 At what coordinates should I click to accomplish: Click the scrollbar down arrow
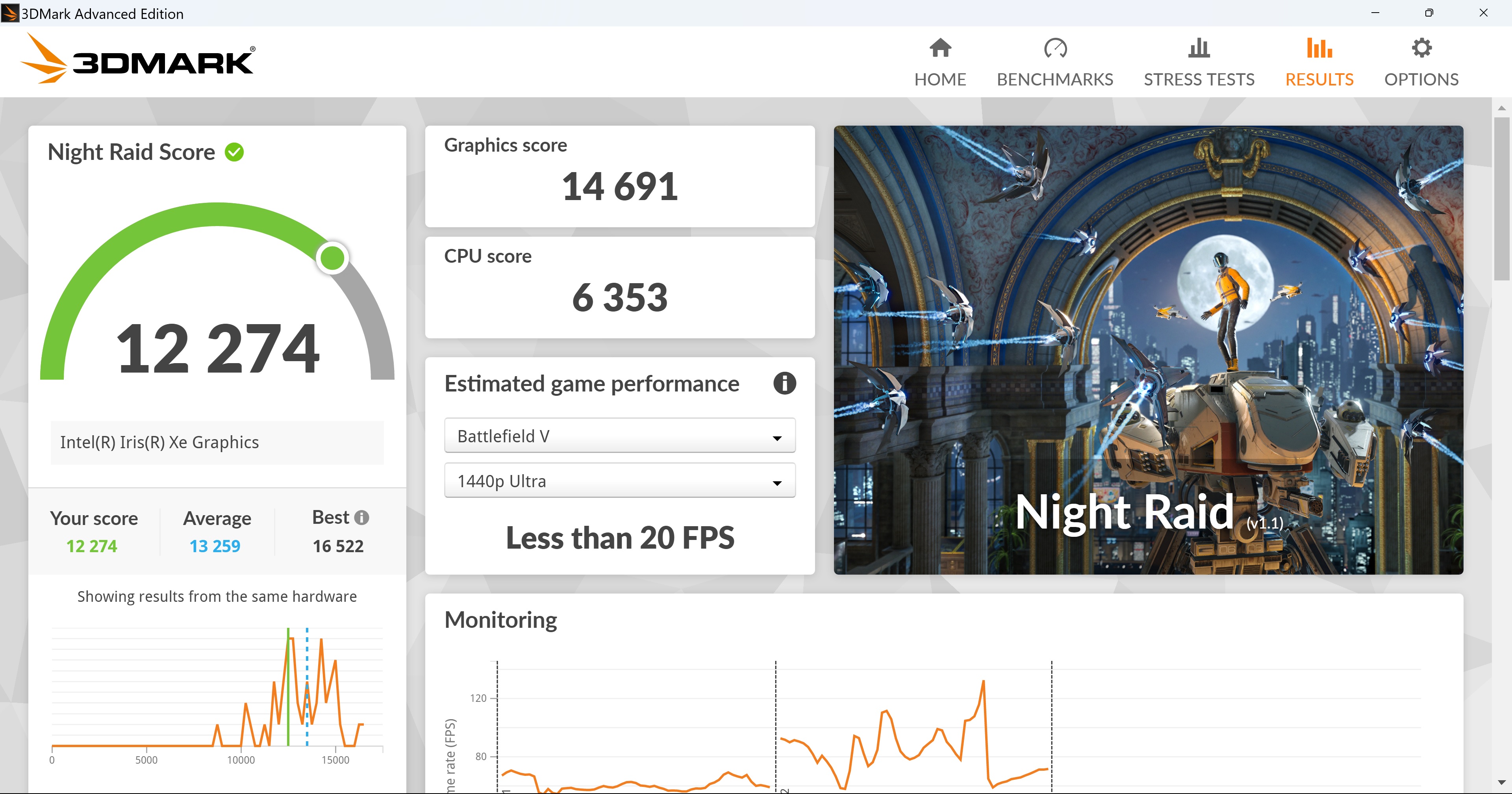click(x=1501, y=782)
